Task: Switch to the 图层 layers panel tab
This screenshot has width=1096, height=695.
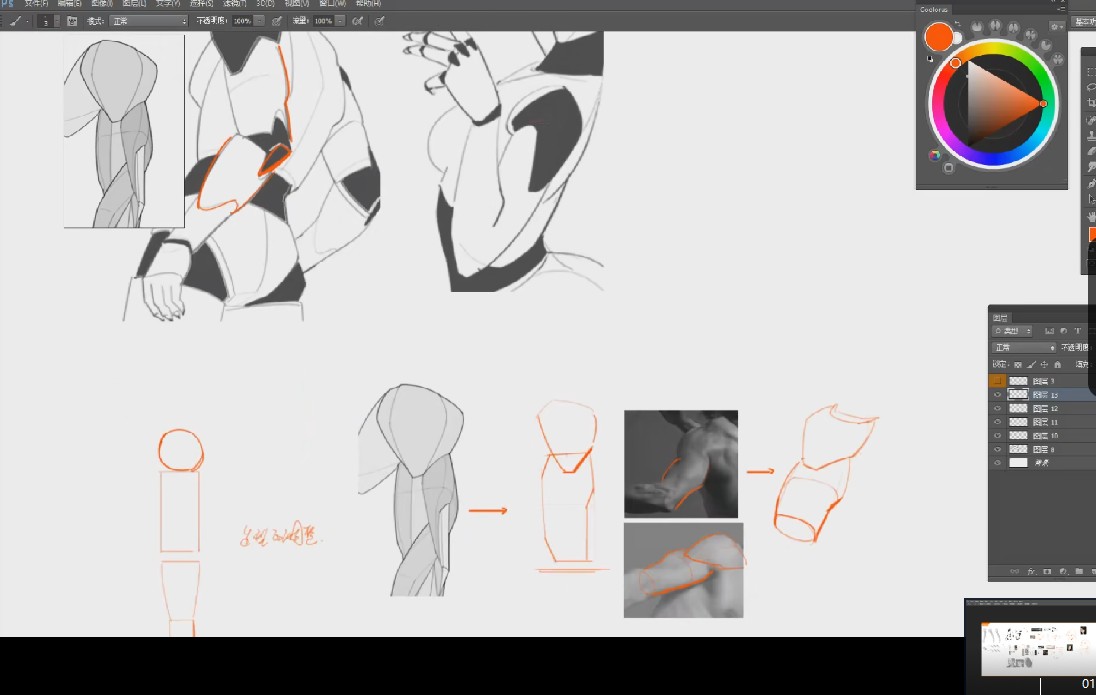Action: 1000,317
